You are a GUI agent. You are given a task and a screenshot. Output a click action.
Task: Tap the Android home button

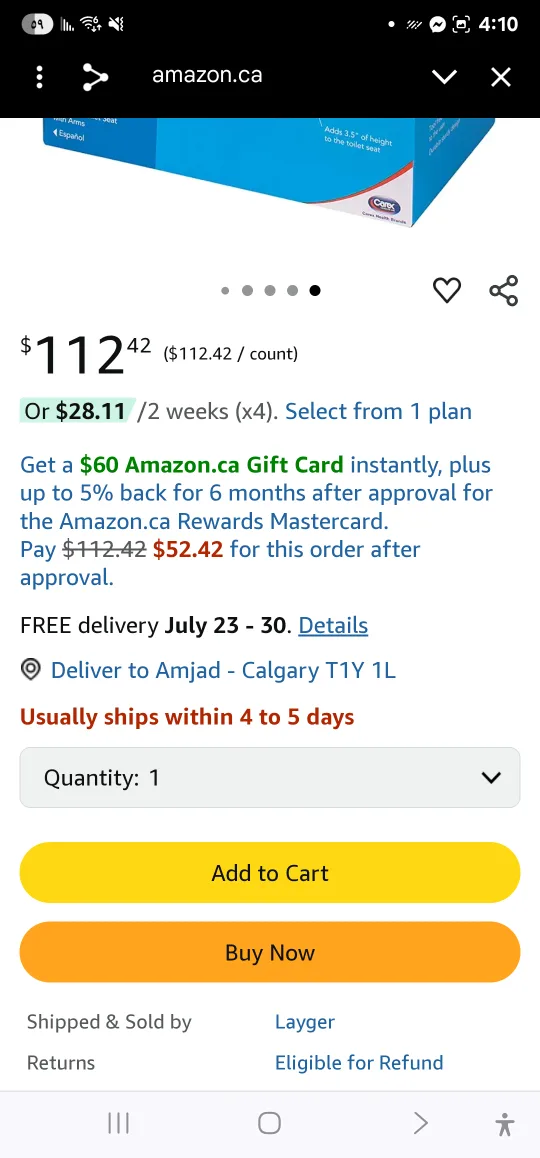(270, 1123)
